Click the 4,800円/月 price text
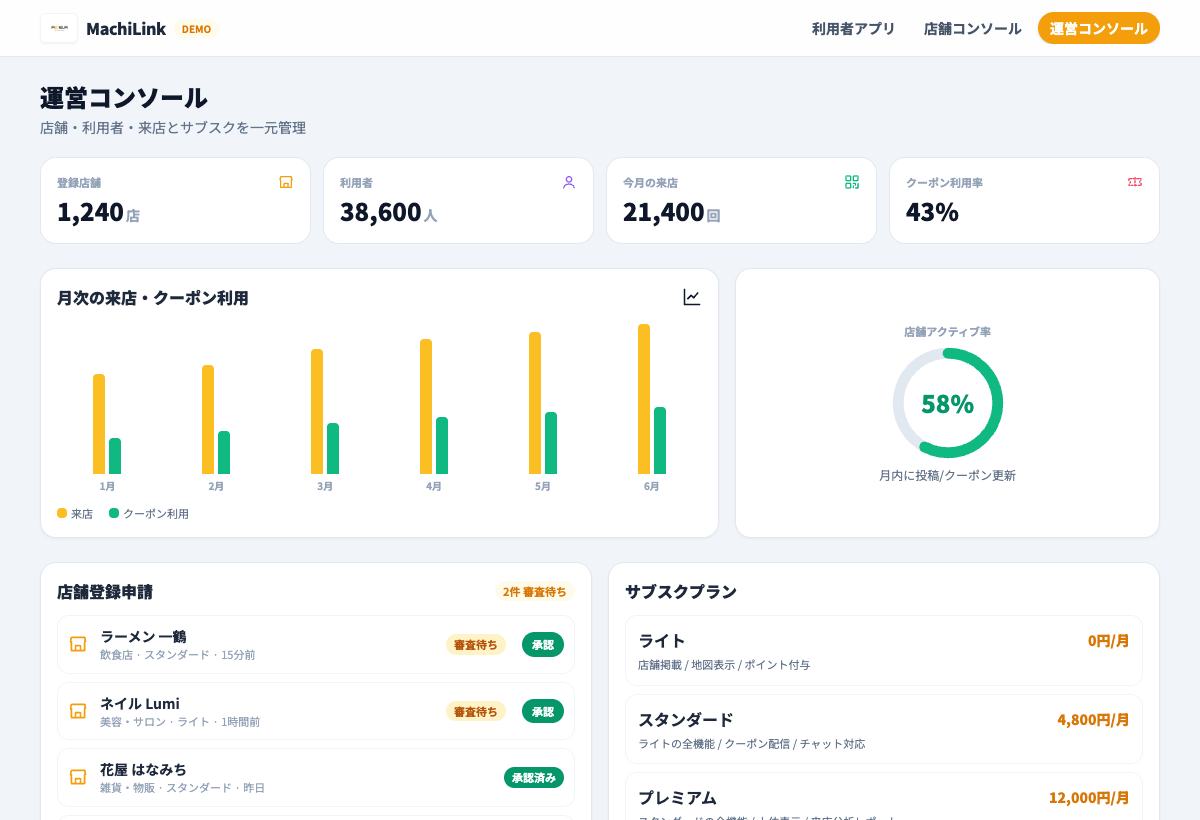Screen dimensions: 1200x820 [x=1093, y=719]
